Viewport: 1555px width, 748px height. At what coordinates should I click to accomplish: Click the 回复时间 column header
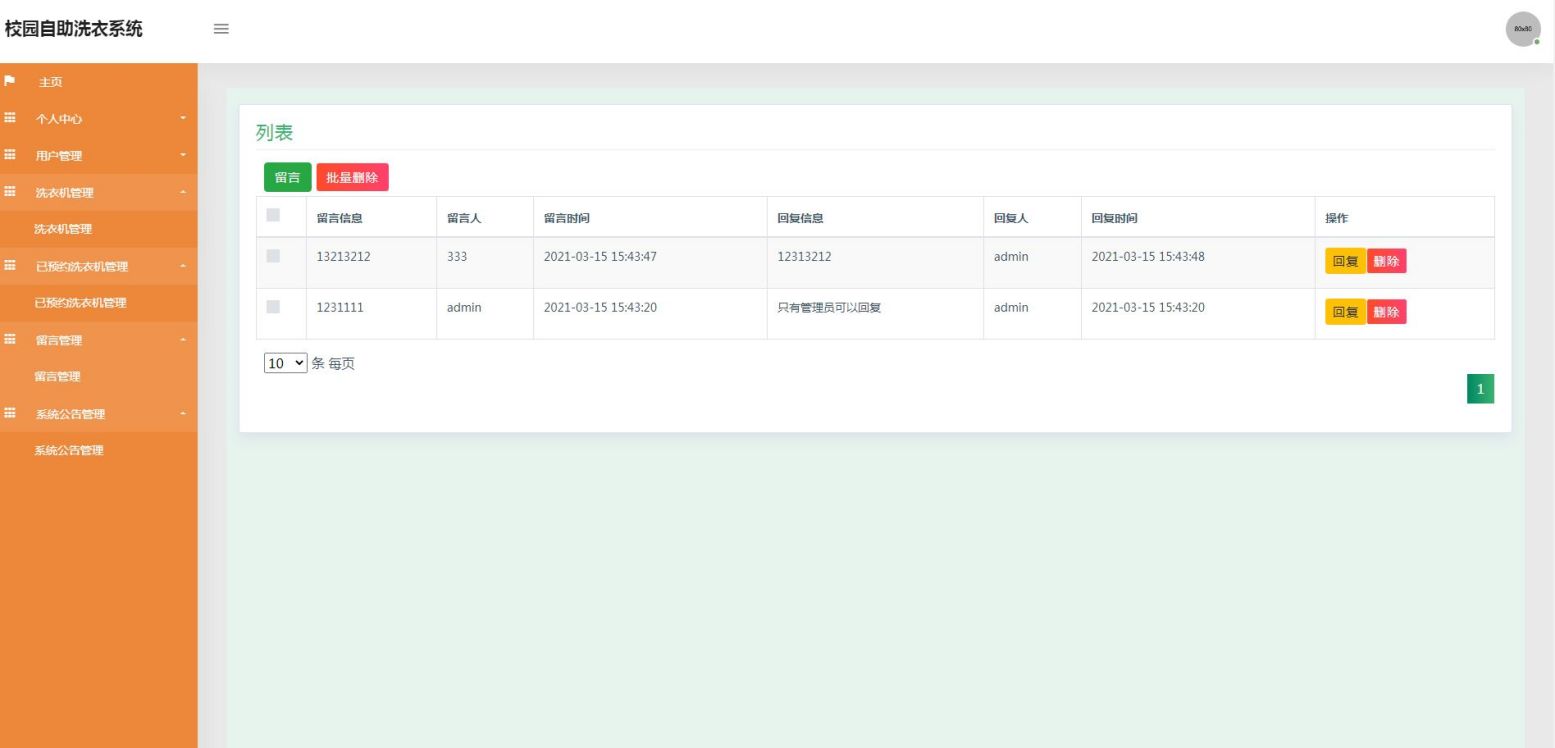tap(1114, 218)
